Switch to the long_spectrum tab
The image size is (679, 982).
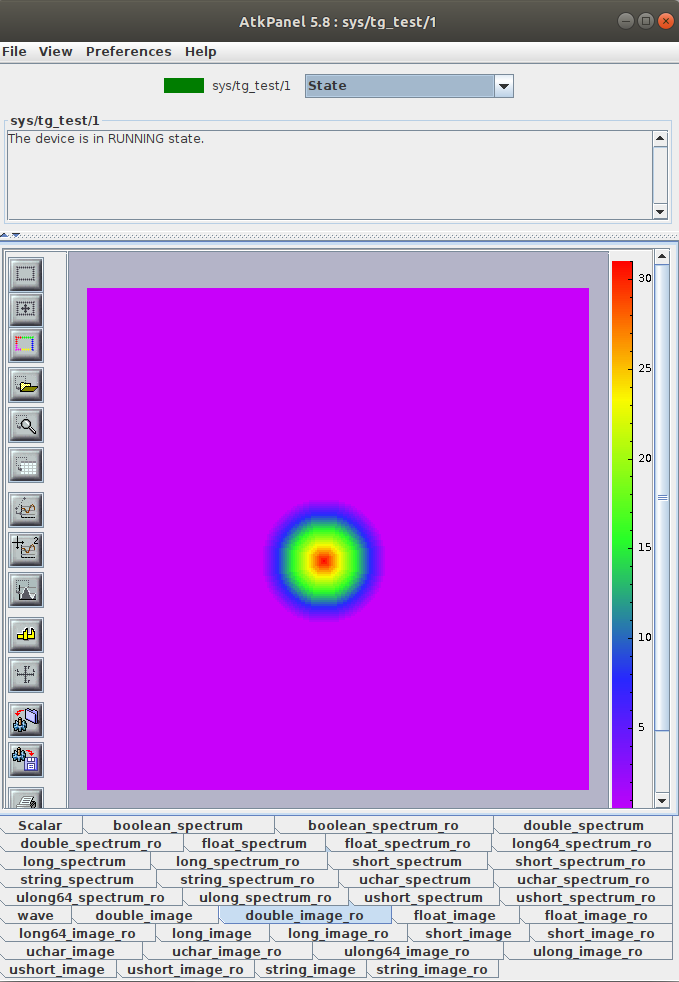point(75,862)
